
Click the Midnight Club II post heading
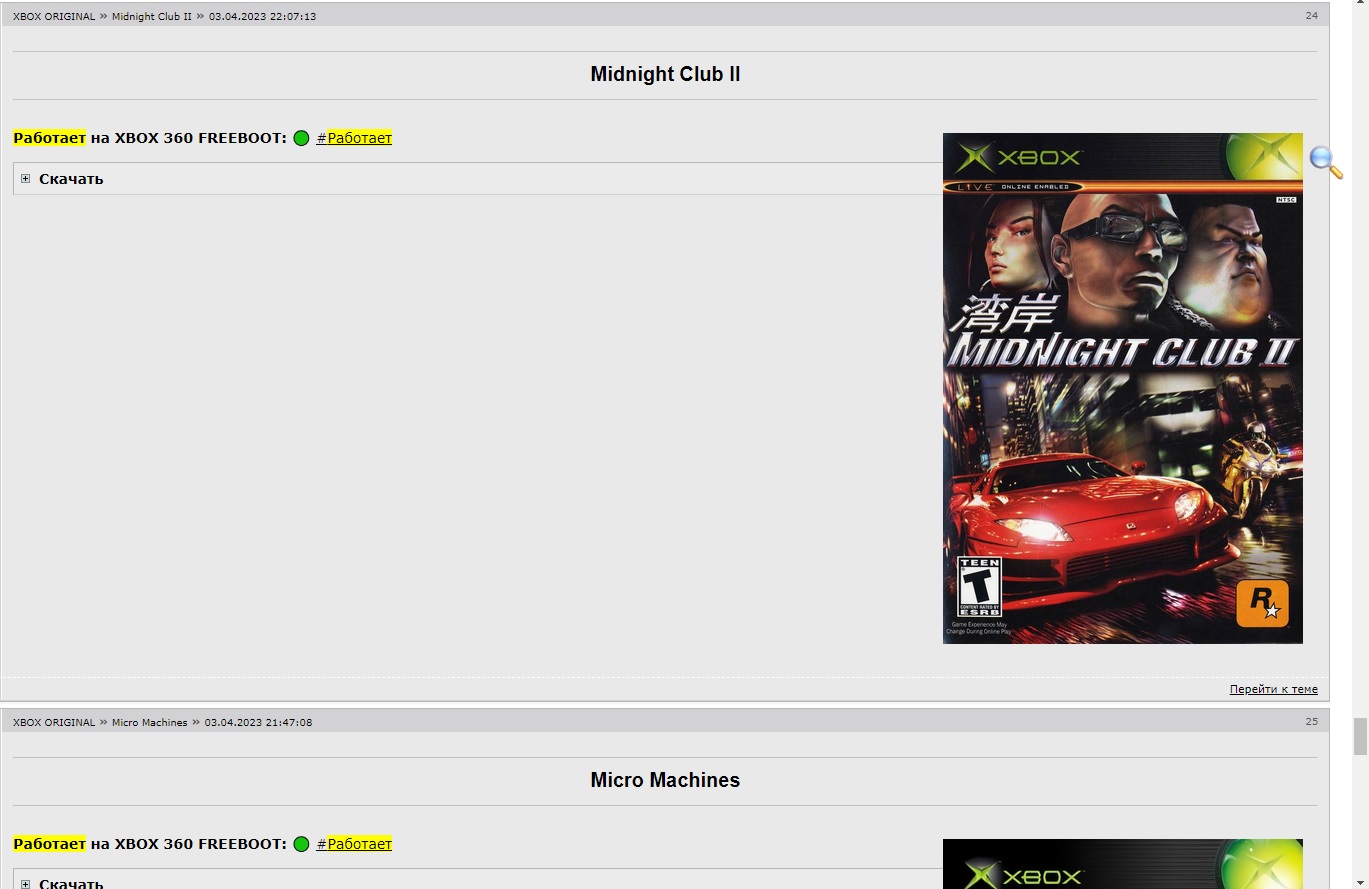(665, 75)
